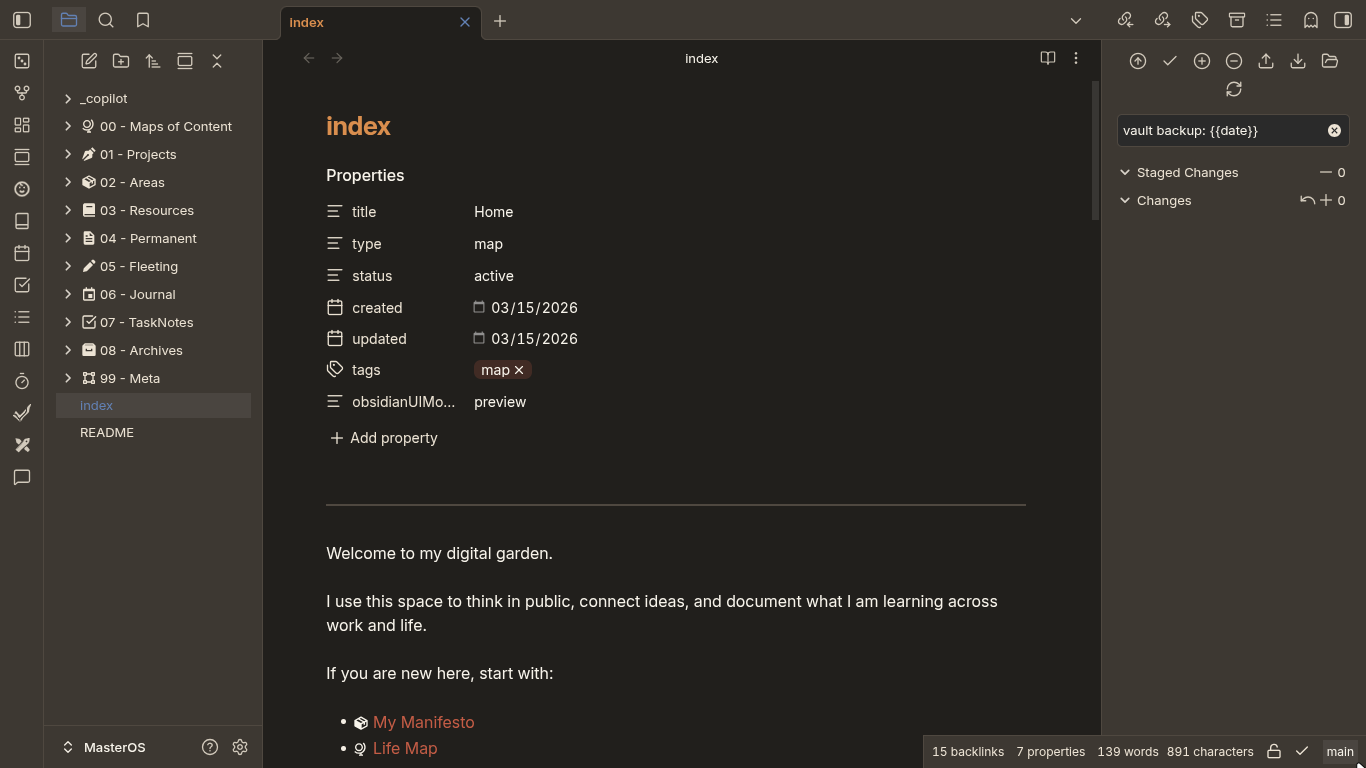Screen dimensions: 1366x768
Task: Open the outline list panel icon
Action: 1274,20
